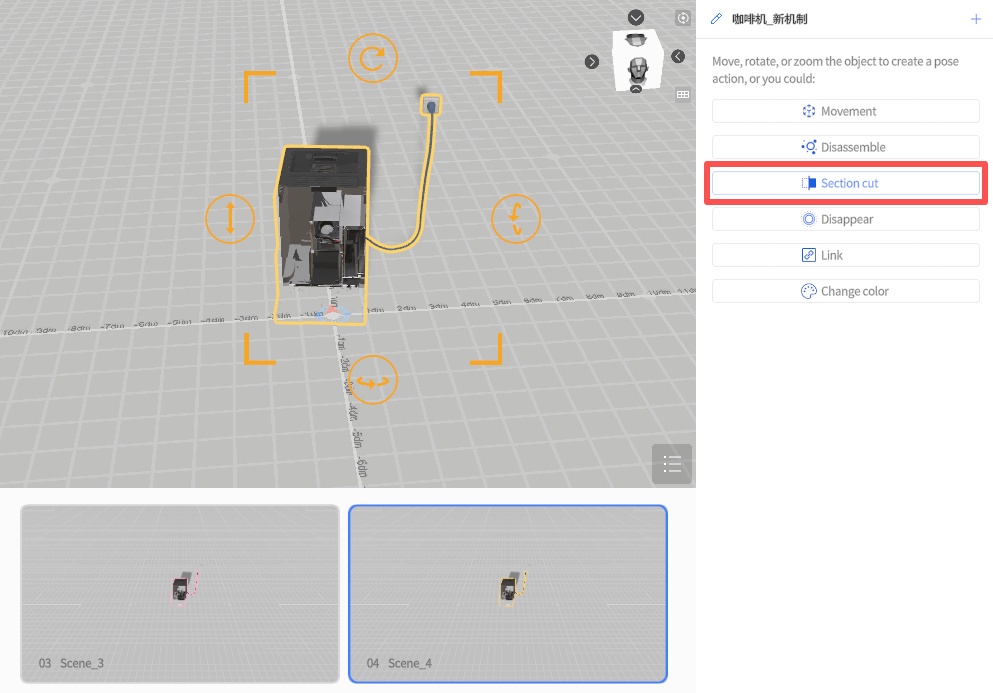The width and height of the screenshot is (993, 693).
Task: Select the Scene_3 thumbnail
Action: 180,593
